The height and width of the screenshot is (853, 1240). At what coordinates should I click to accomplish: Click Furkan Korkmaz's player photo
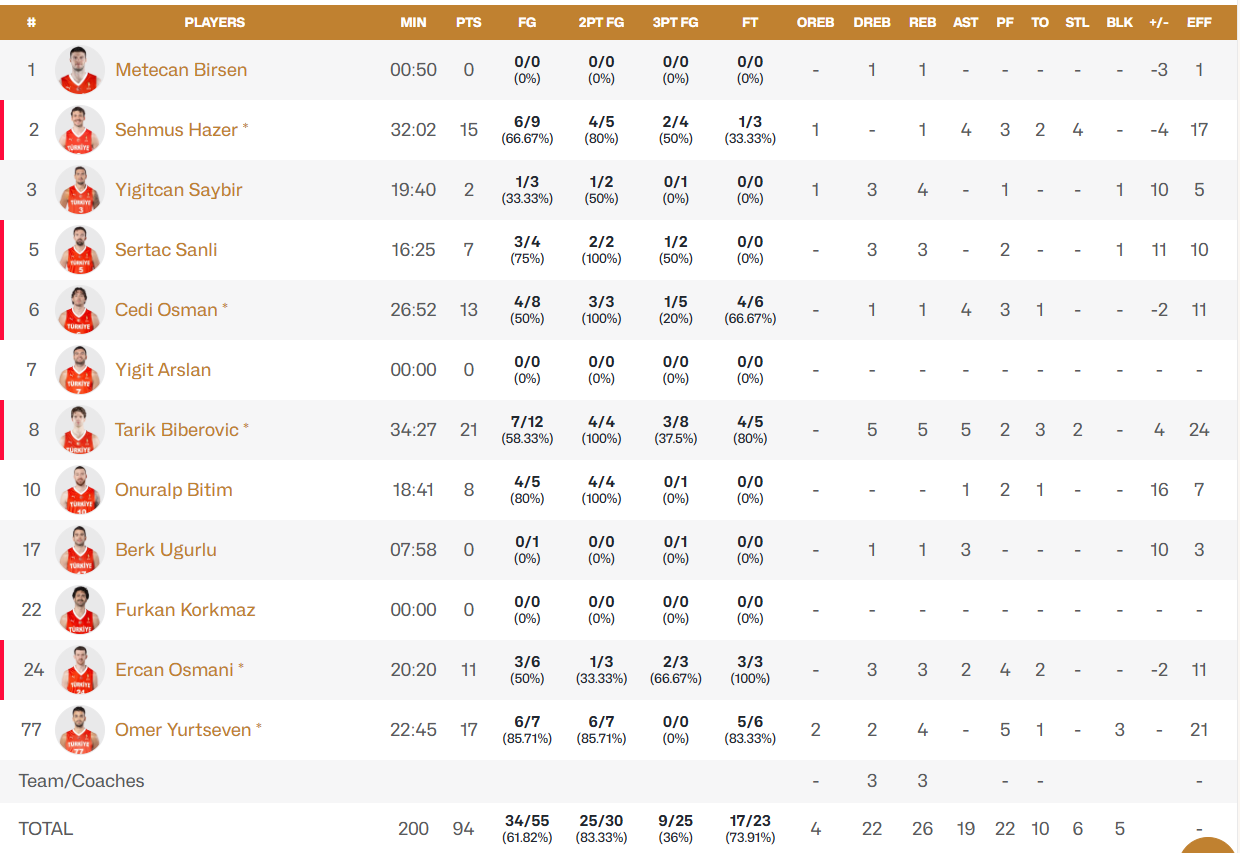click(80, 610)
